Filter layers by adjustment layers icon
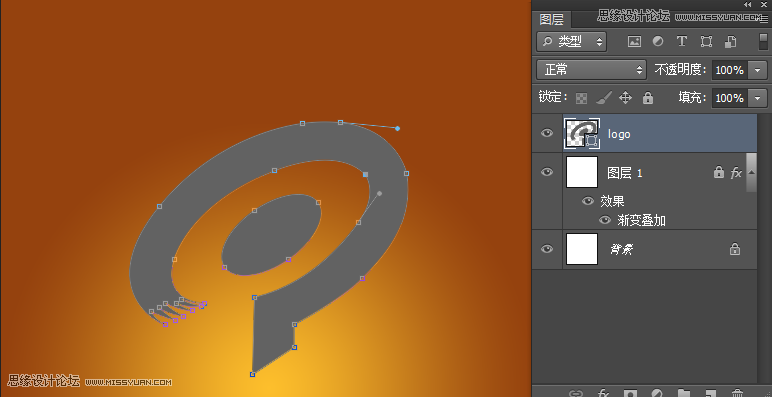The width and height of the screenshot is (772, 397). tap(658, 42)
